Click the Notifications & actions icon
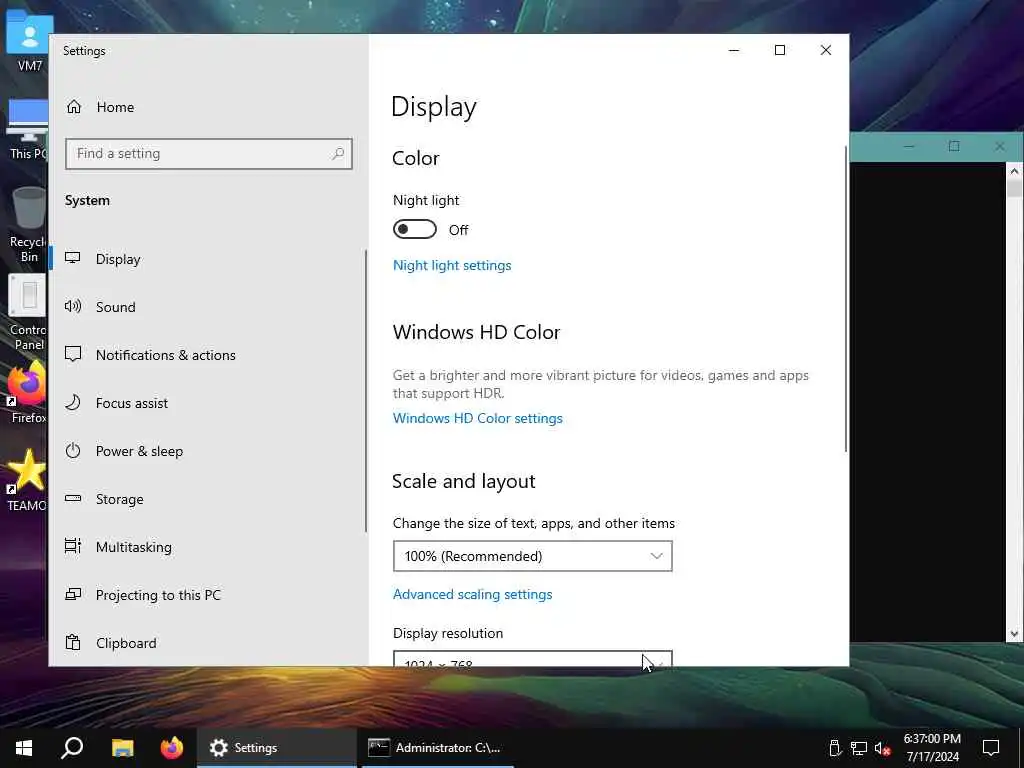The image size is (1024, 768). point(72,354)
